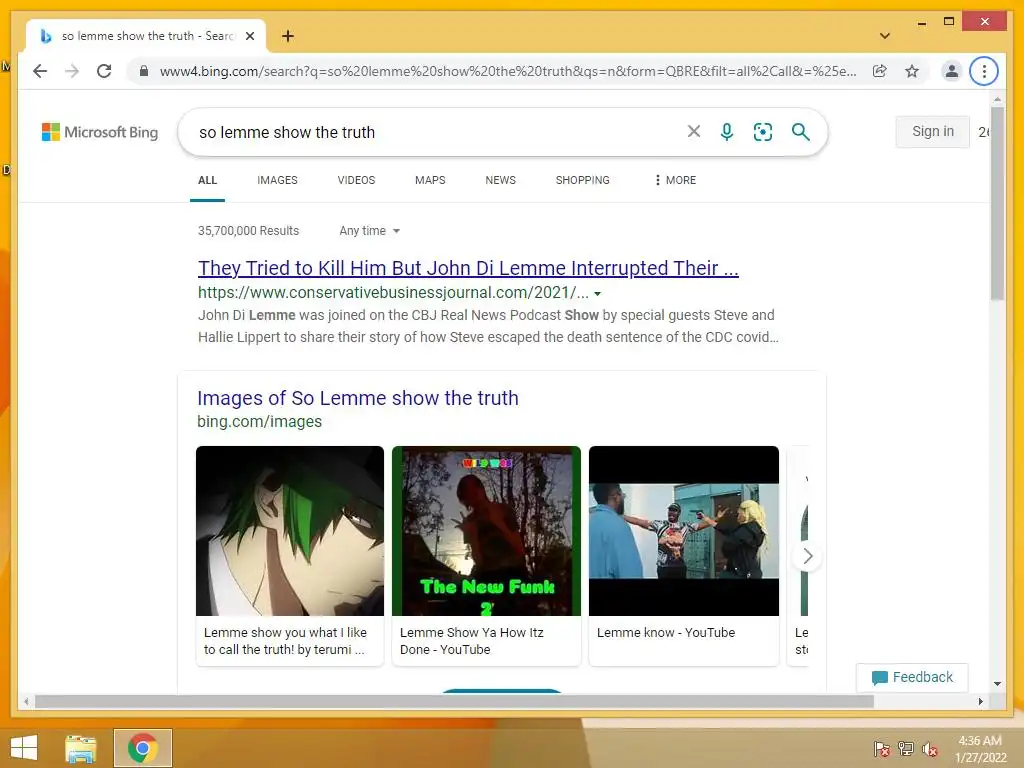Viewport: 1024px width, 768px height.
Task: Open the Windows Start button
Action: click(24, 748)
